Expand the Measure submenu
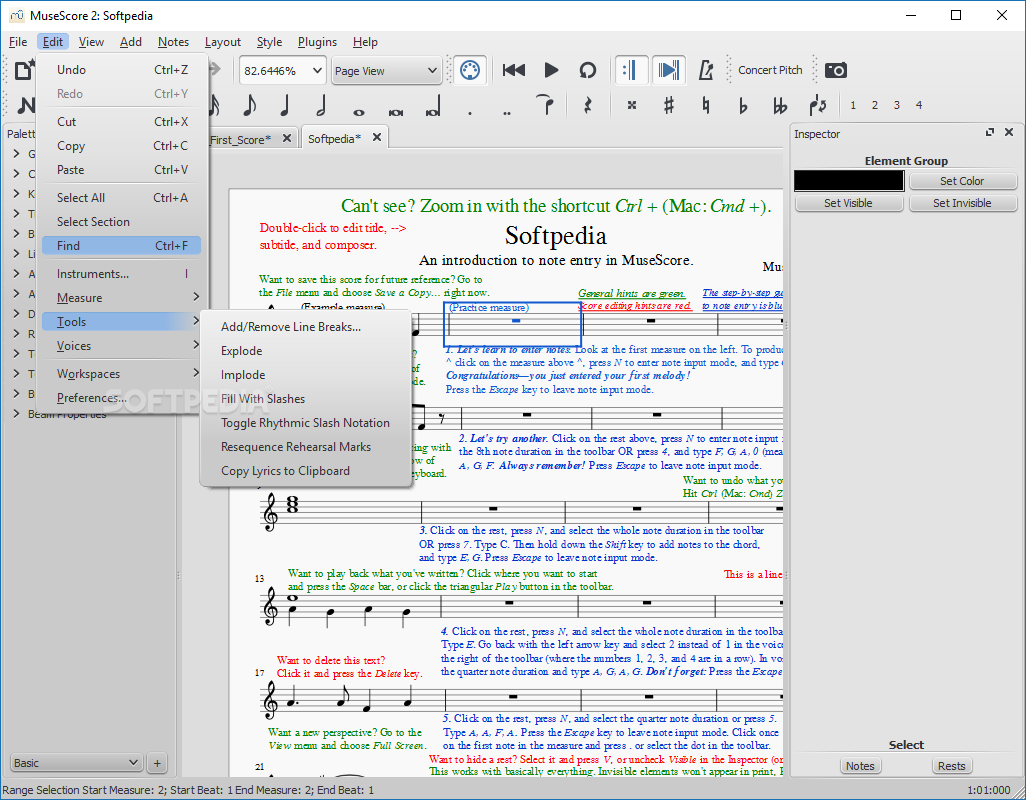Viewport: 1026px width, 800px height. 121,298
